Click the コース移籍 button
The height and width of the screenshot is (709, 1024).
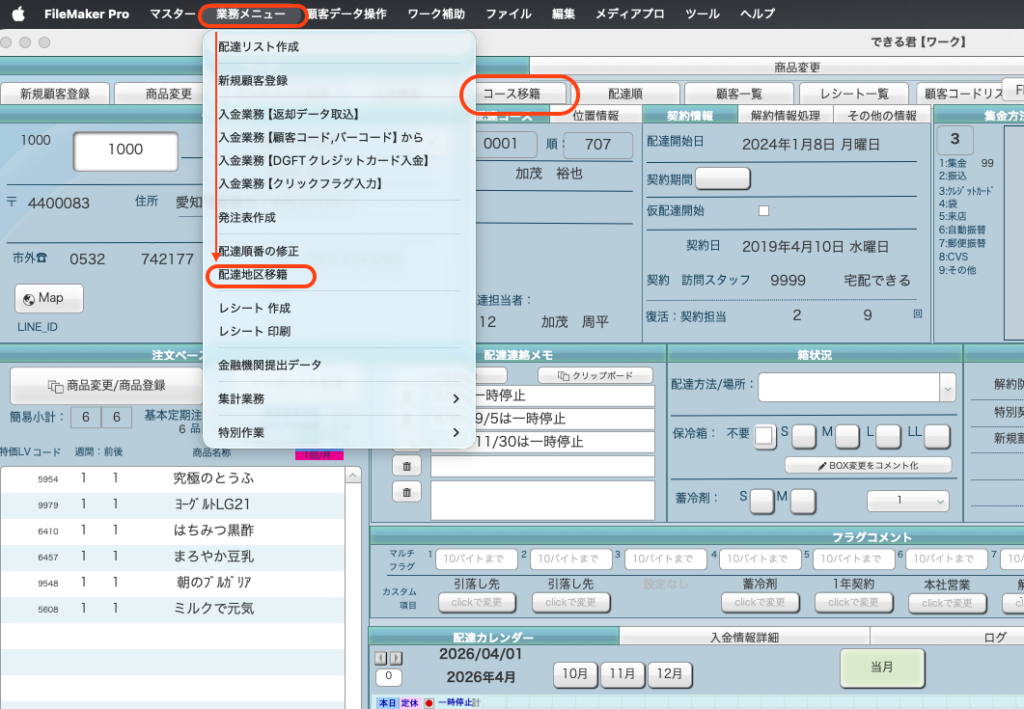click(518, 93)
